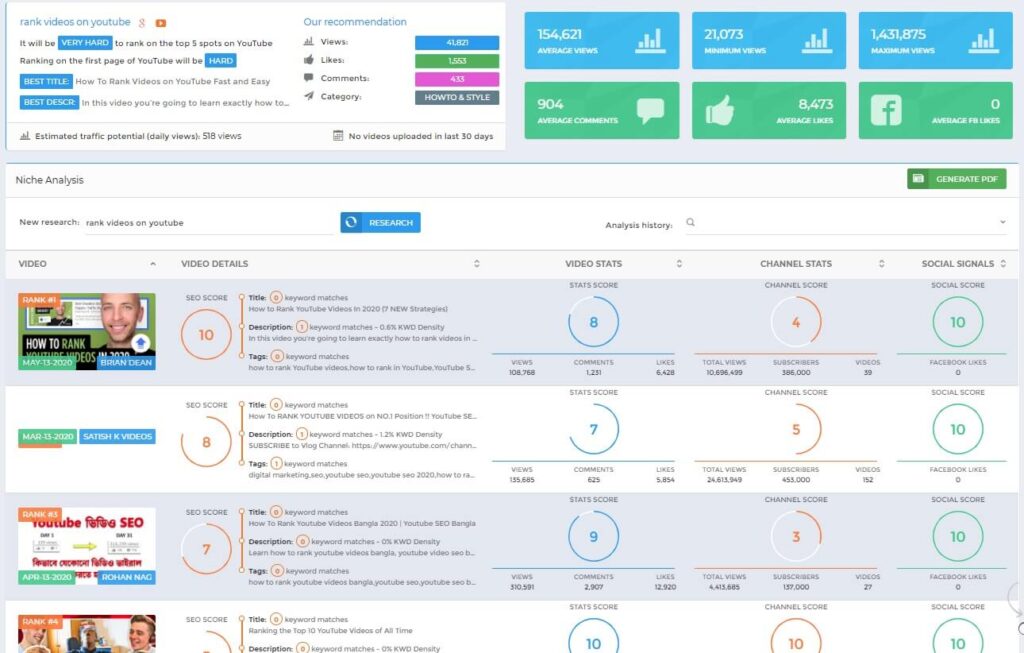Click the SEO score 10 circle for Rank #1
The image size is (1024, 653).
(x=206, y=335)
